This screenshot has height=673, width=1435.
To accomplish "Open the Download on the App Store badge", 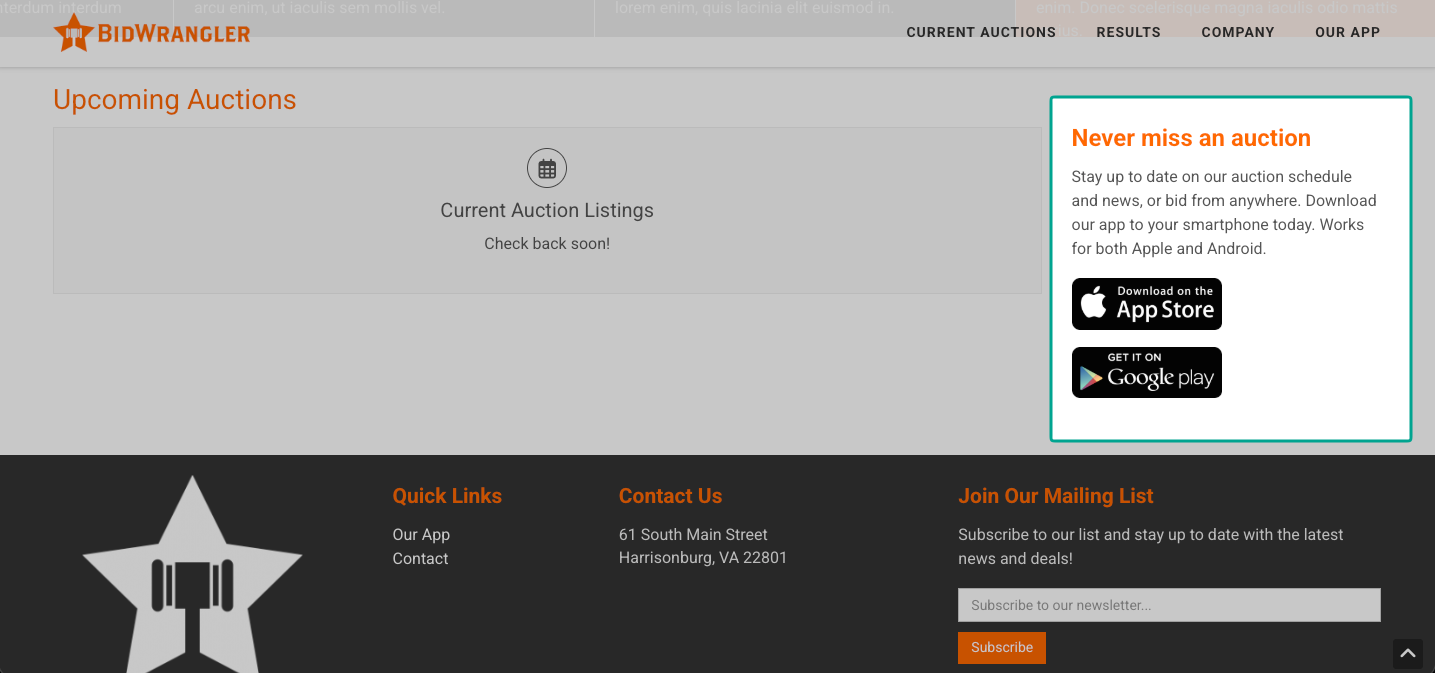I will point(1147,304).
